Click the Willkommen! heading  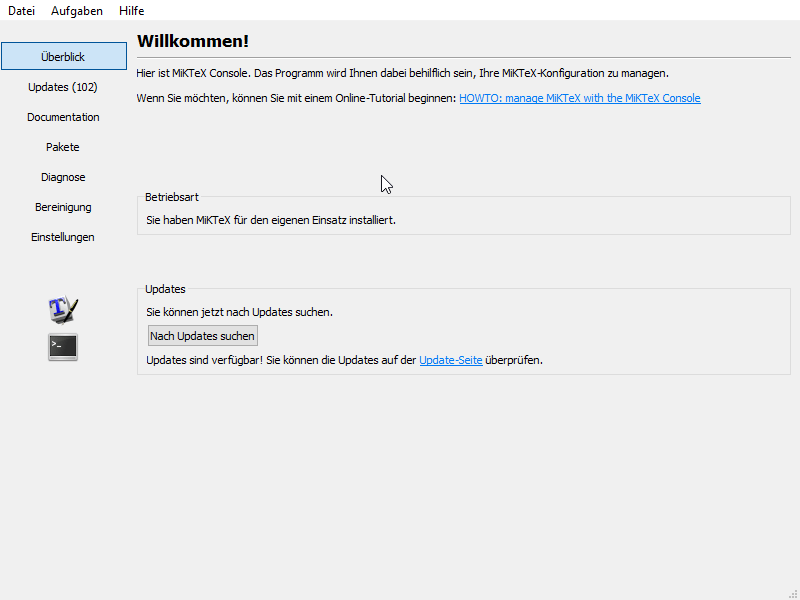click(x=192, y=41)
